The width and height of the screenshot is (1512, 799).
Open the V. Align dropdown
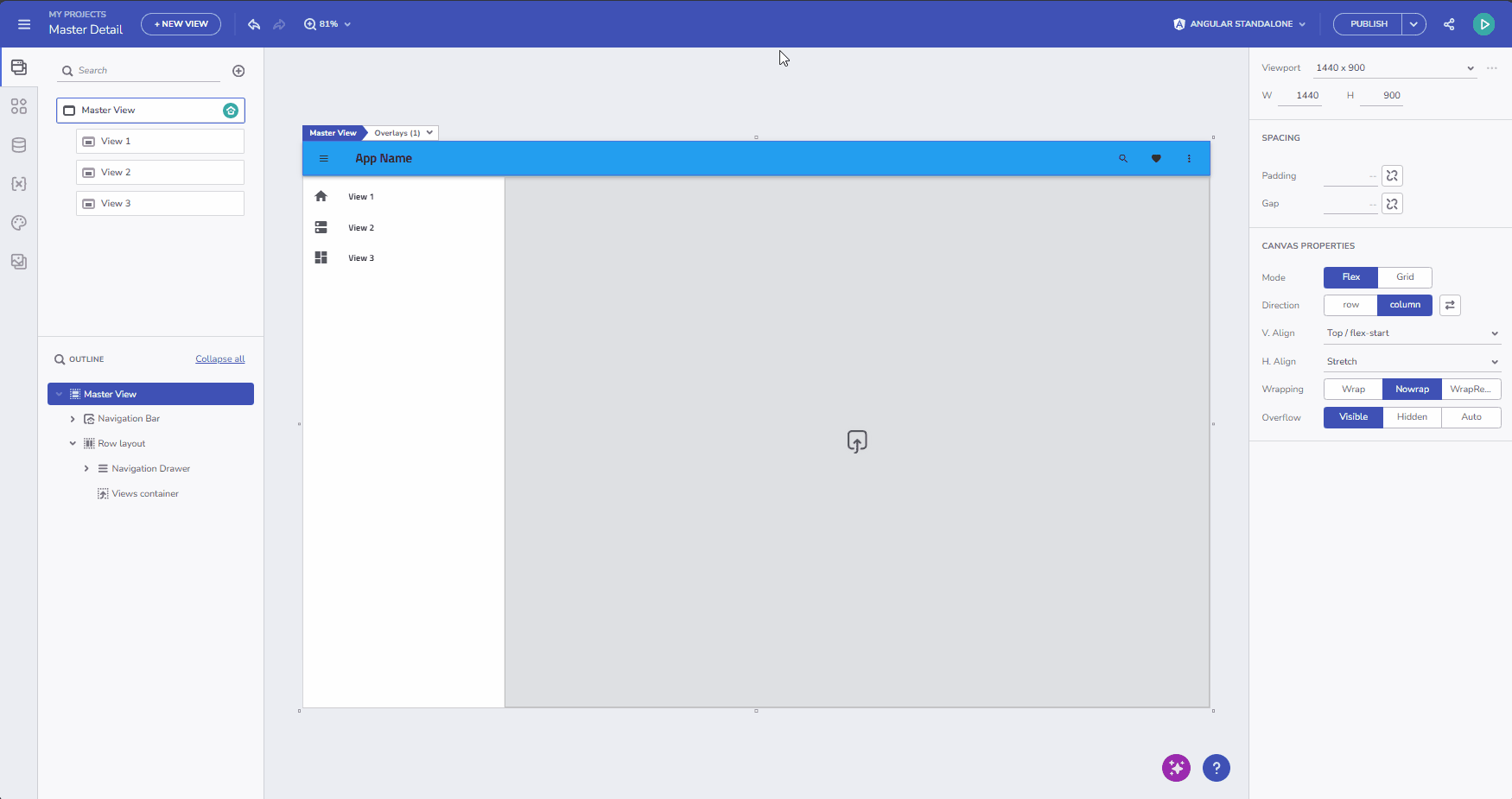(x=1411, y=333)
